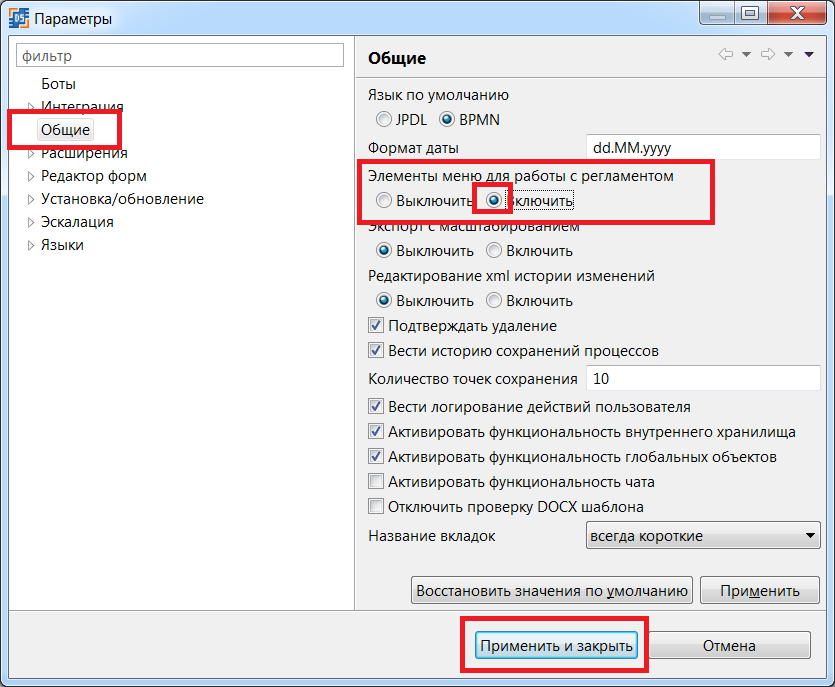
Task: Enable menu items for working with the regulation
Action: pos(494,201)
